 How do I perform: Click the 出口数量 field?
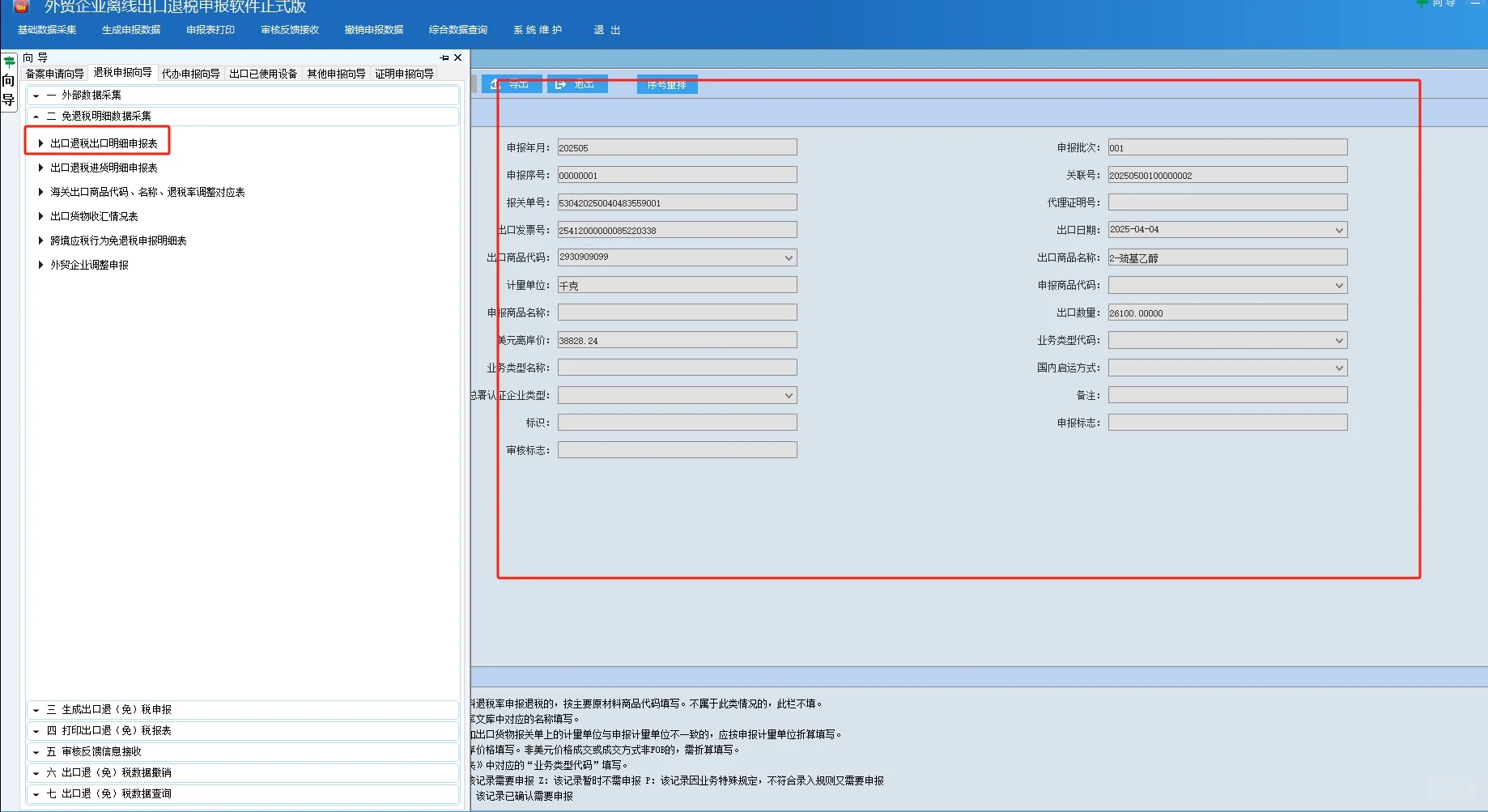1227,312
